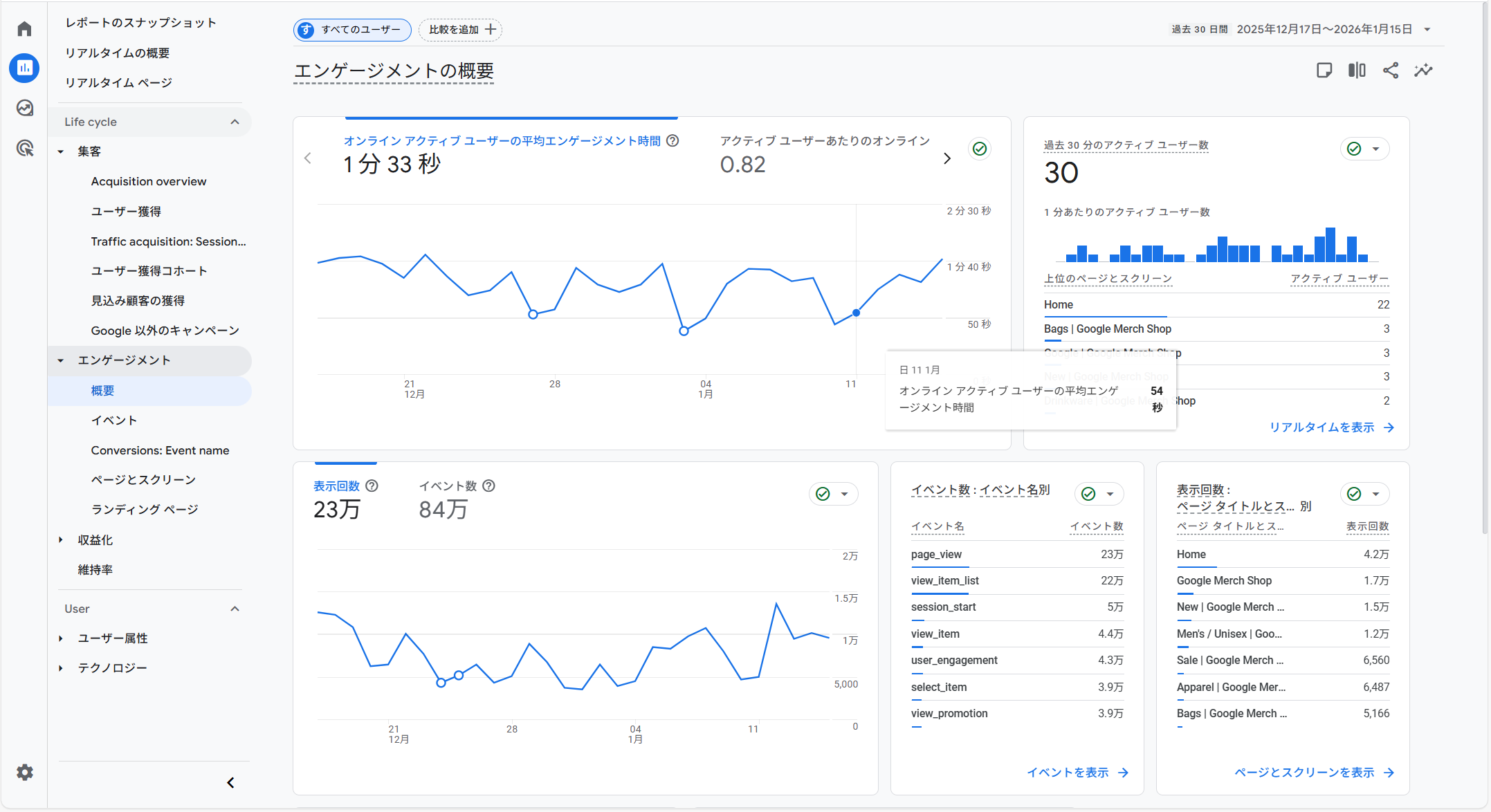
Task: Click help icon beside 表示回数 metric
Action: tap(372, 486)
